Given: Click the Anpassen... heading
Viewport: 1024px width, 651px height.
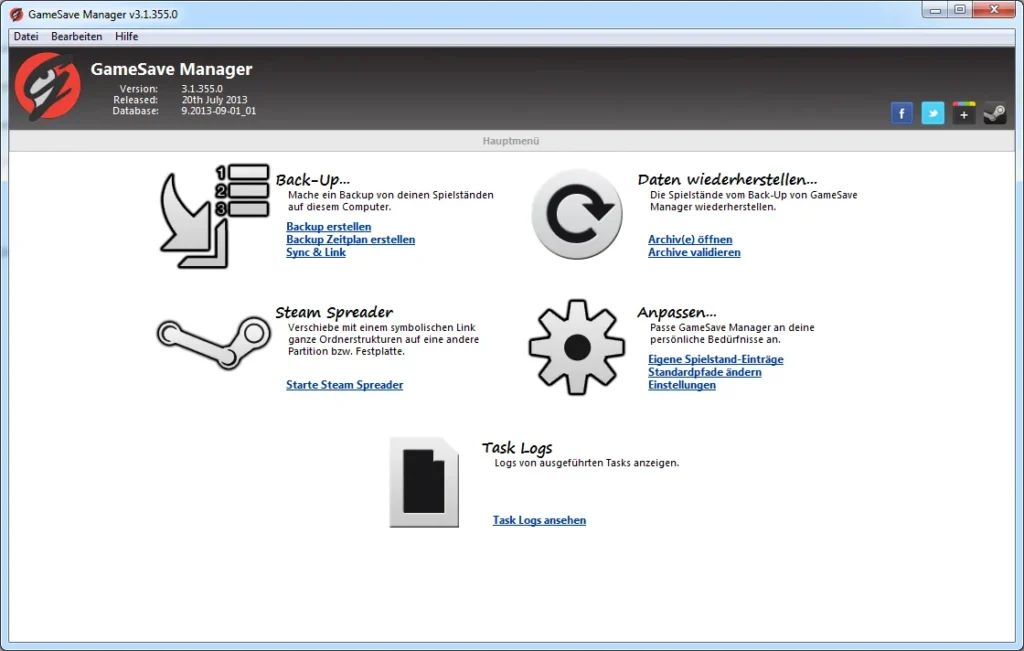Looking at the screenshot, I should (x=677, y=312).
